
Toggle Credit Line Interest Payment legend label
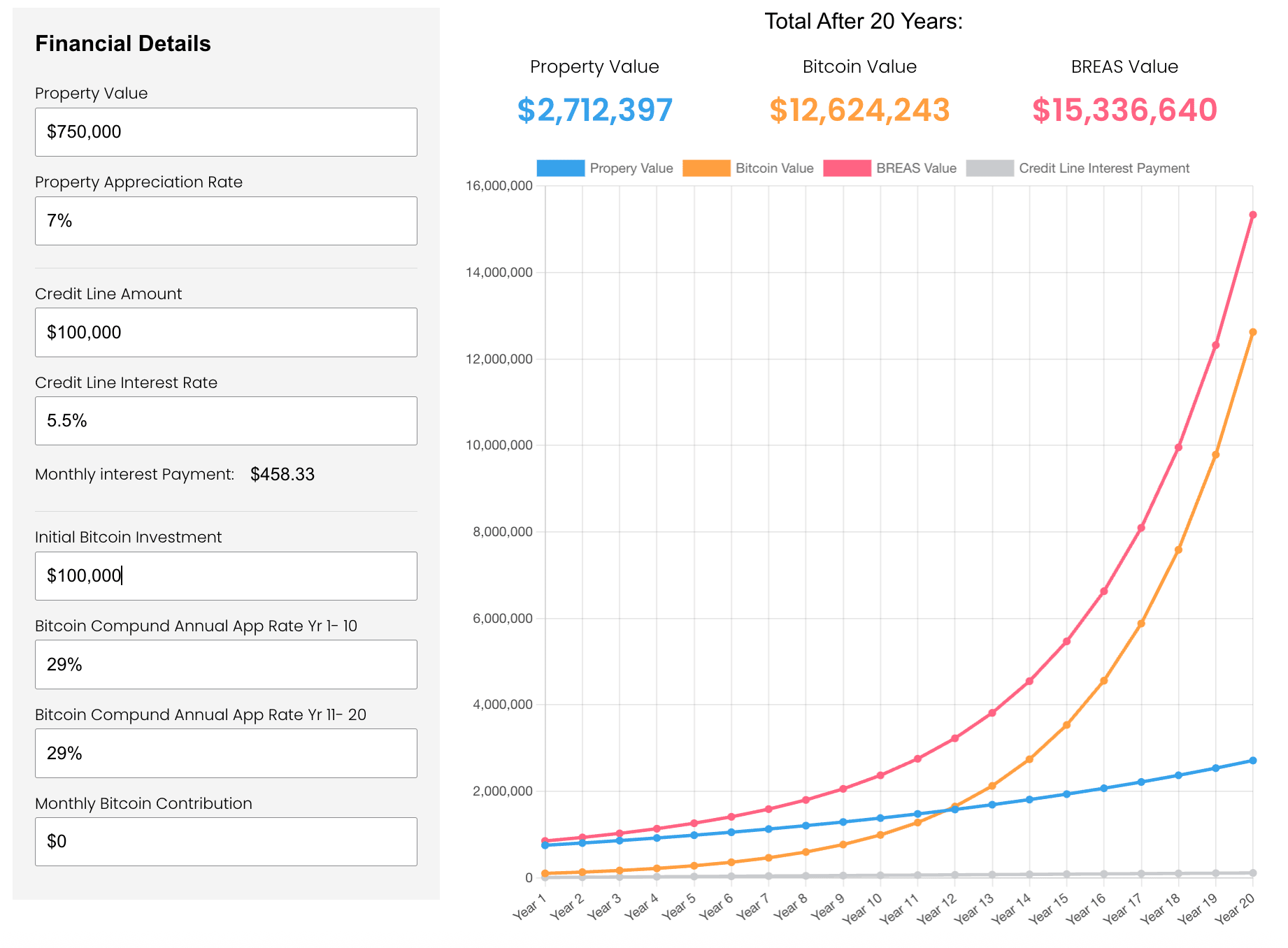1103,168
